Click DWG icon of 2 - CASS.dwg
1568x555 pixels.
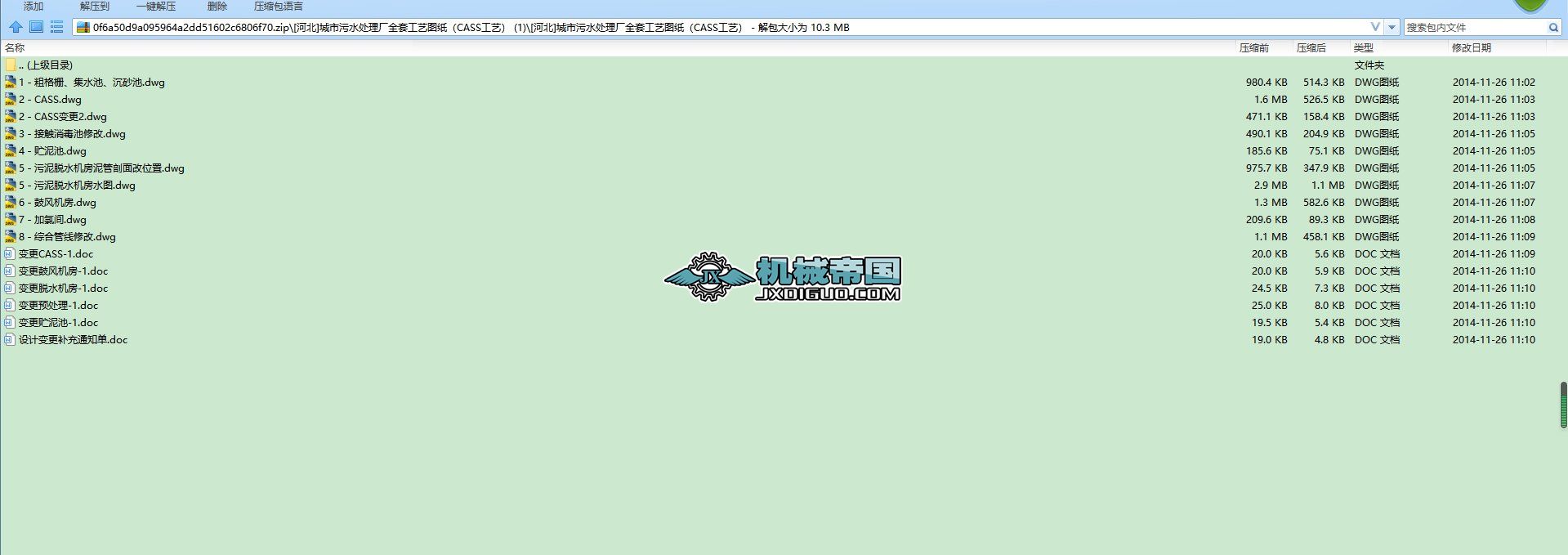[10, 99]
